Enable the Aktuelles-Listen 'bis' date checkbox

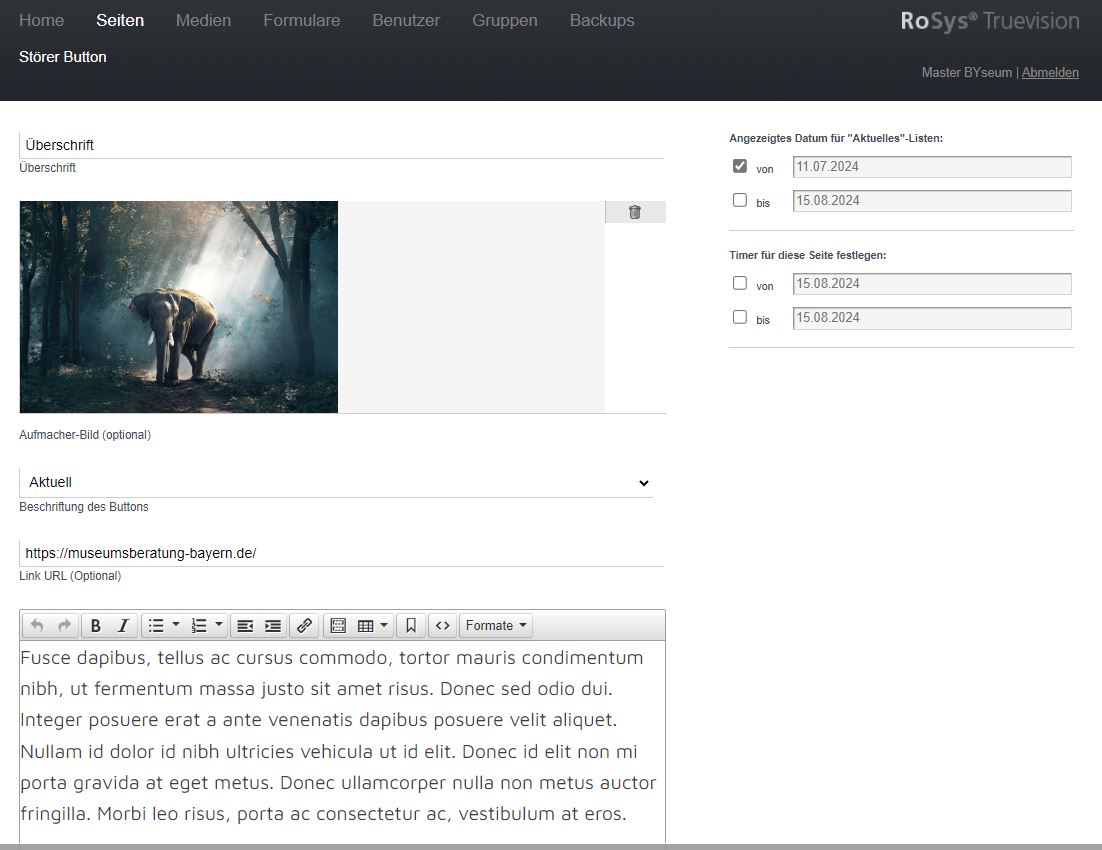point(740,200)
